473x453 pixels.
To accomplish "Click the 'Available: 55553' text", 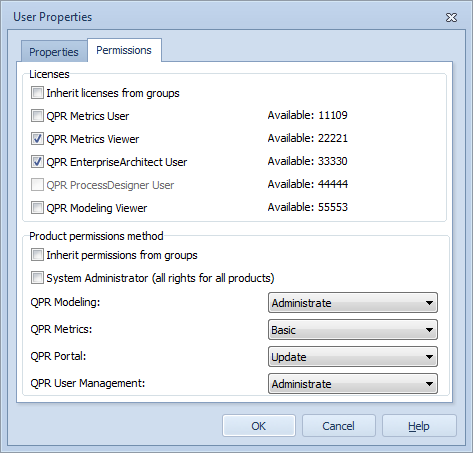I will pyautogui.click(x=308, y=207).
